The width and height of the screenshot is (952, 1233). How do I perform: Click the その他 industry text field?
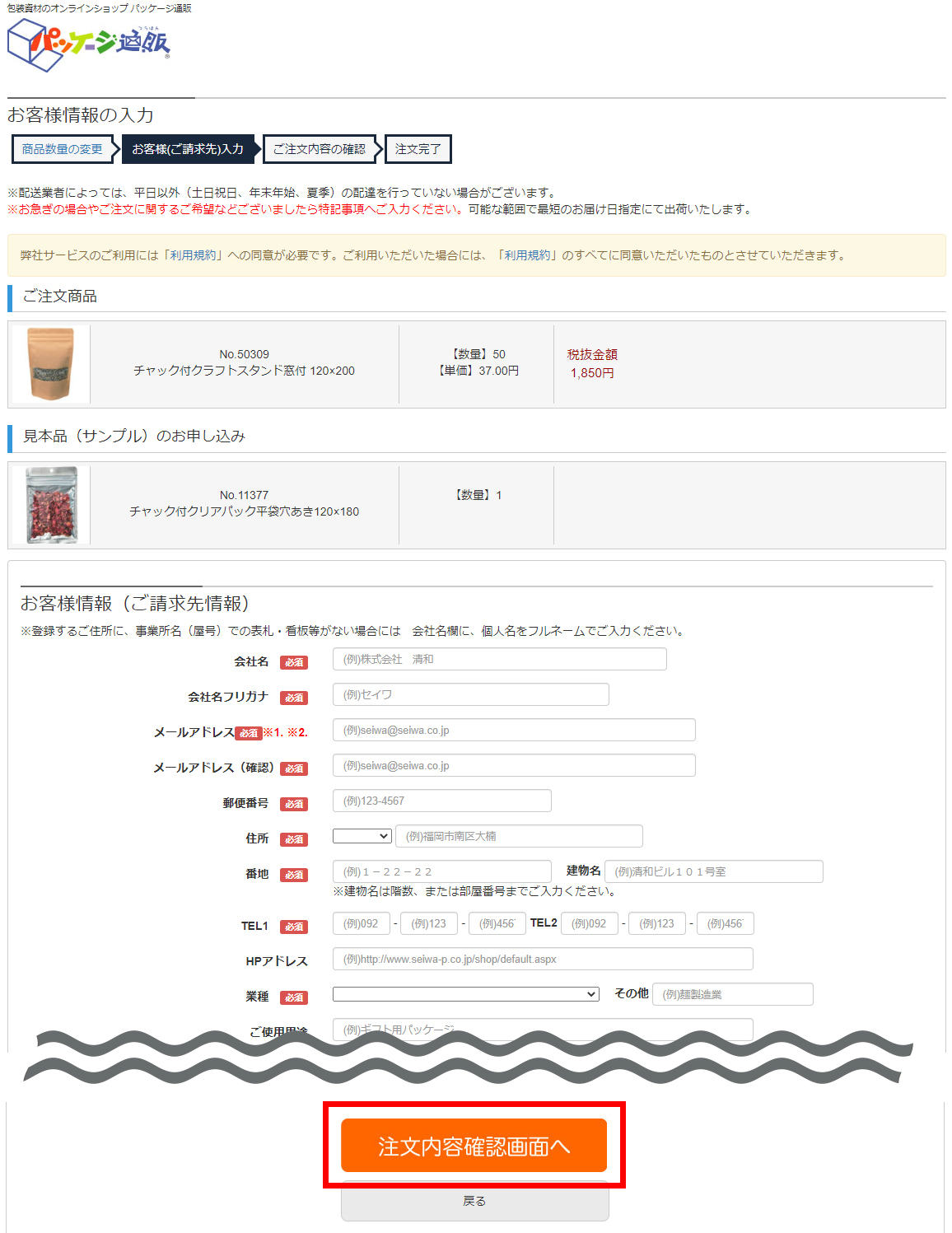pos(733,994)
